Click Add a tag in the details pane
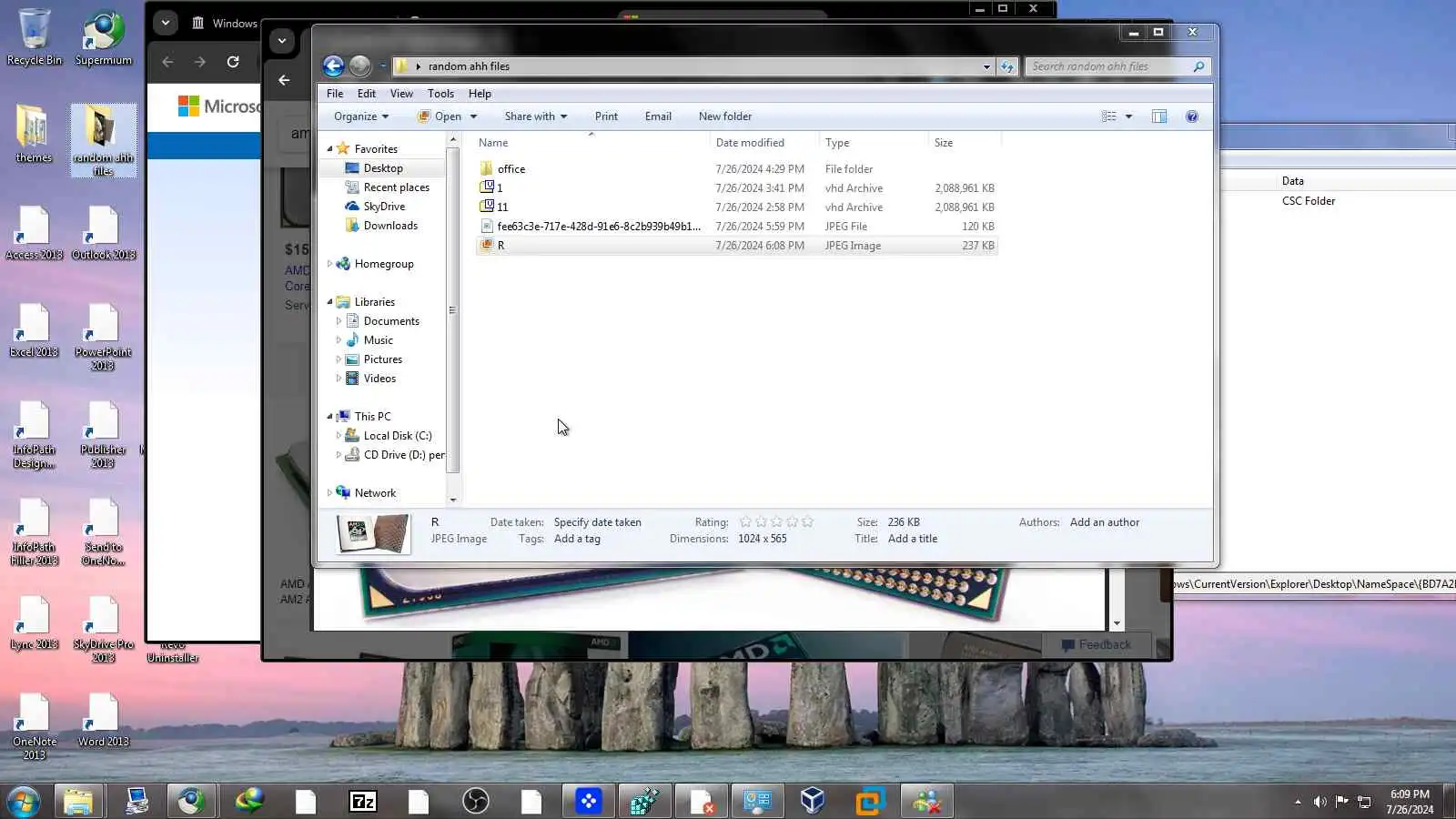 click(577, 539)
